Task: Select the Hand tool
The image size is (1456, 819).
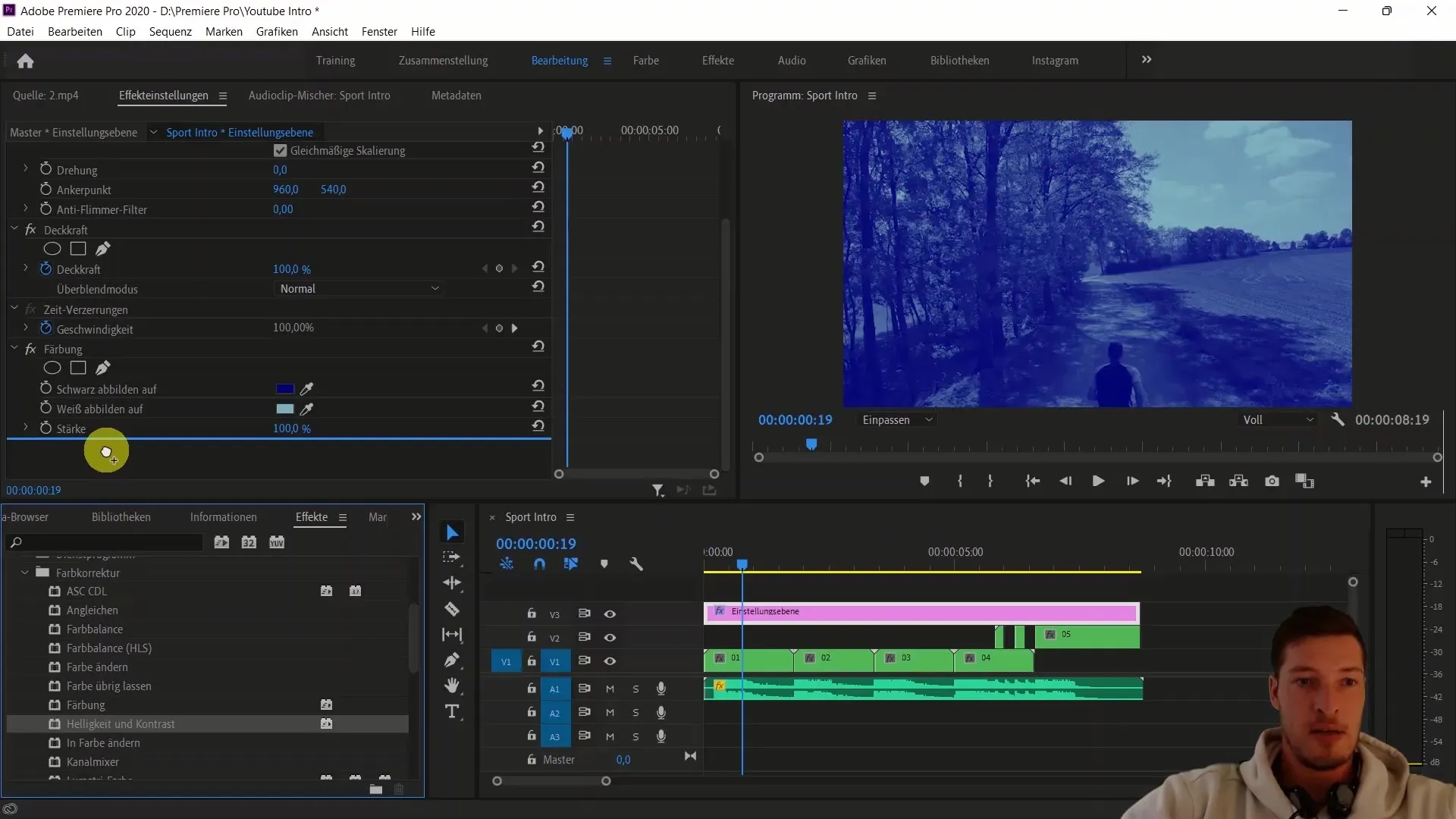Action: [452, 686]
